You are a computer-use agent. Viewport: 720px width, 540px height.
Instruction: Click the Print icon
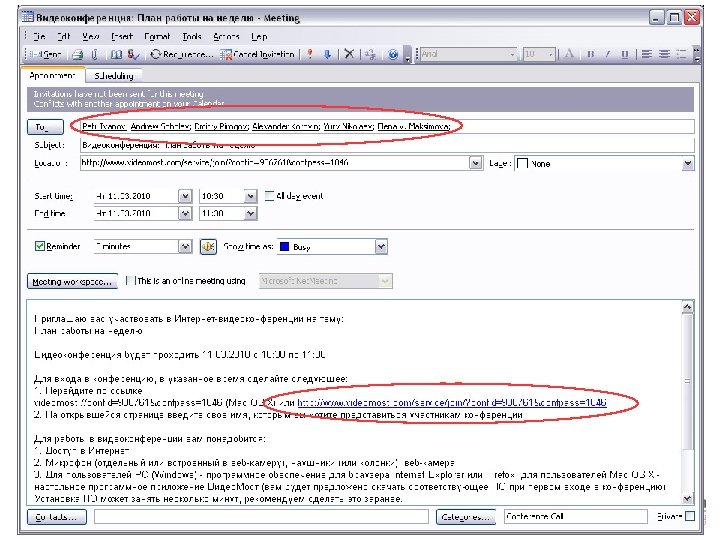click(78, 55)
